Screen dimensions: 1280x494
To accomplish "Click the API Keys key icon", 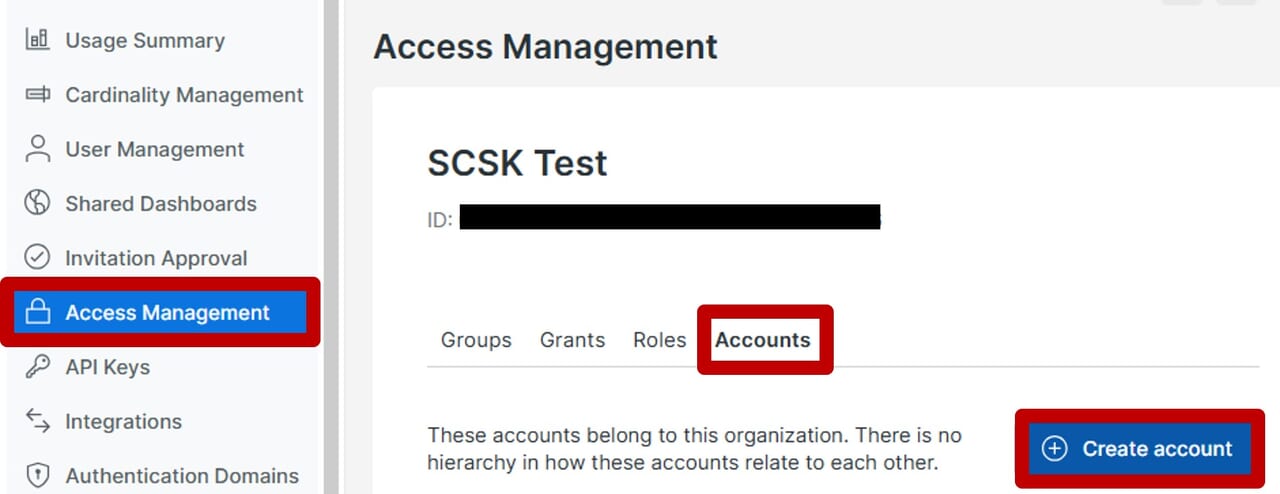I will point(37,367).
